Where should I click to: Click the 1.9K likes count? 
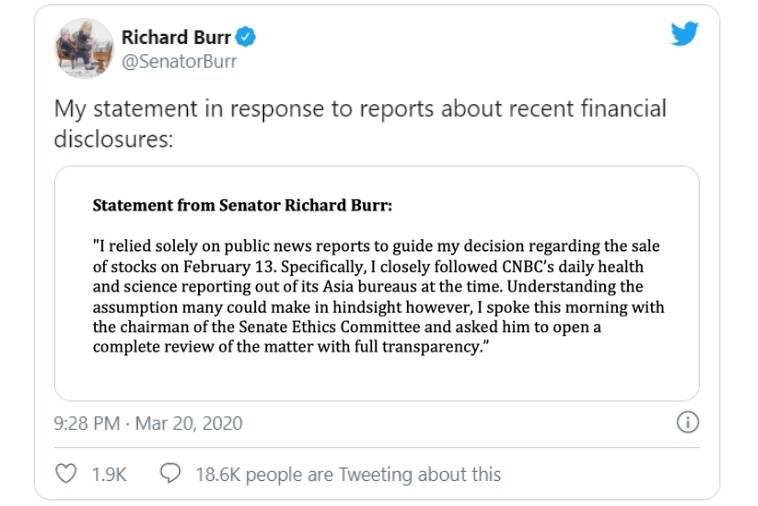pos(109,475)
